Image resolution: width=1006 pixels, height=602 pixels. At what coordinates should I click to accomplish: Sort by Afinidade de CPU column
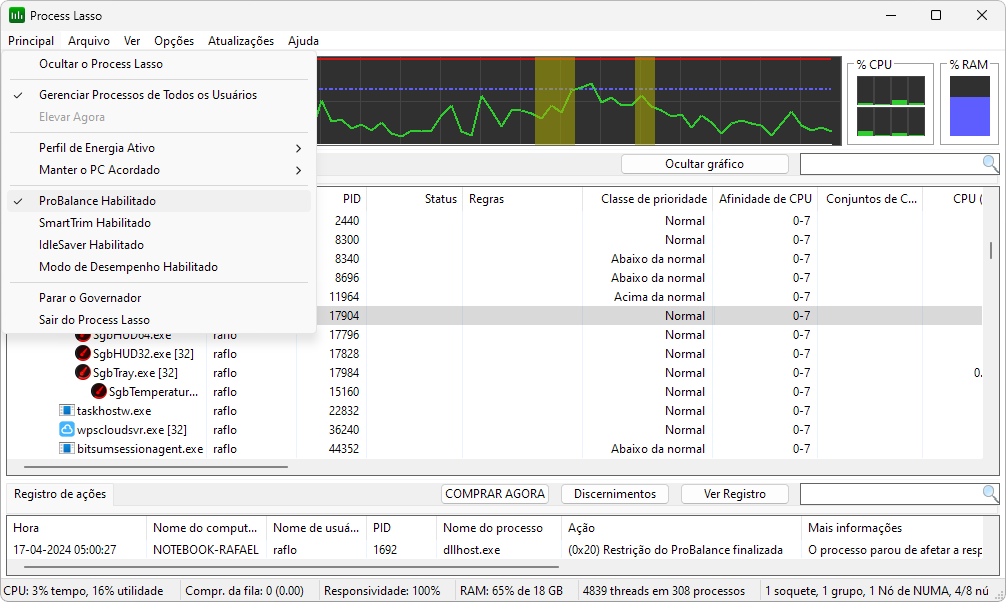click(765, 199)
